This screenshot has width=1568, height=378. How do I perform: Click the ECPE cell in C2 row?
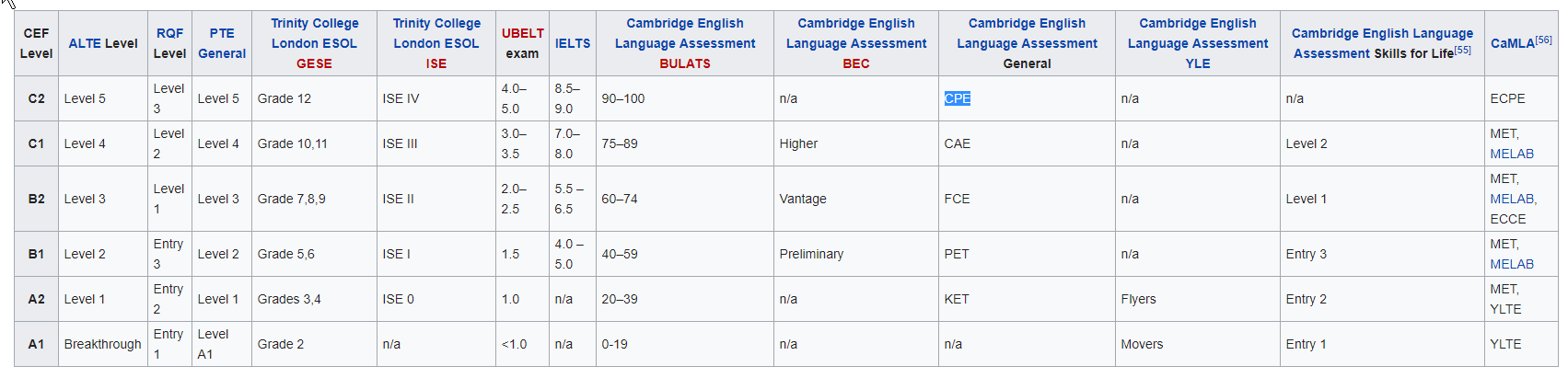(1507, 98)
